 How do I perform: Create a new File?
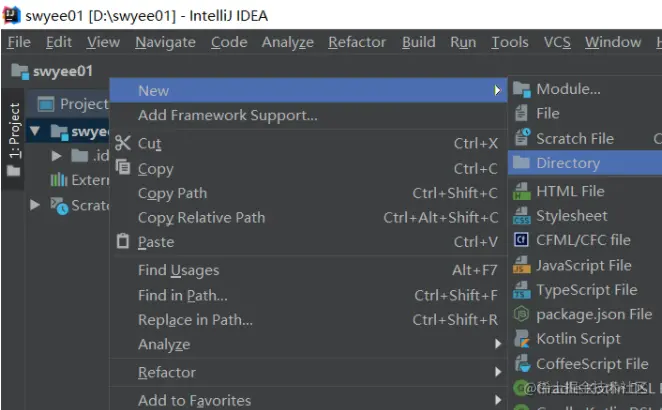click(585, 114)
